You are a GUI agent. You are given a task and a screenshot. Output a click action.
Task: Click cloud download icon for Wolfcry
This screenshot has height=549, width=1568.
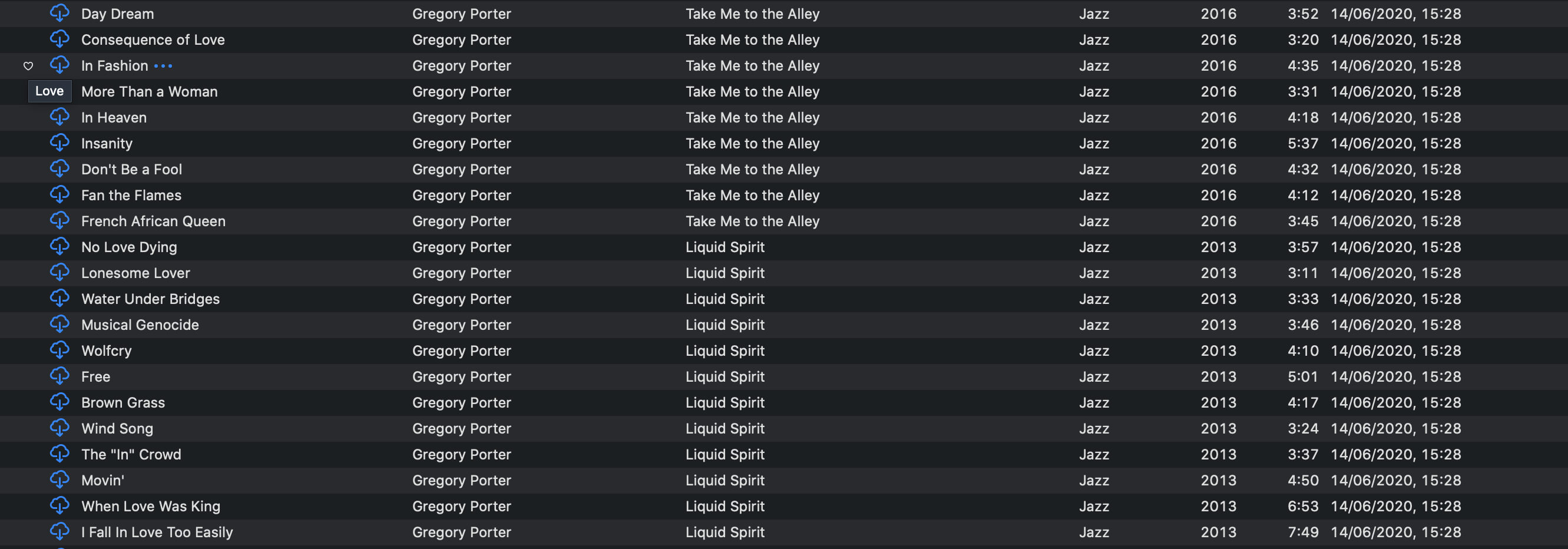point(59,350)
